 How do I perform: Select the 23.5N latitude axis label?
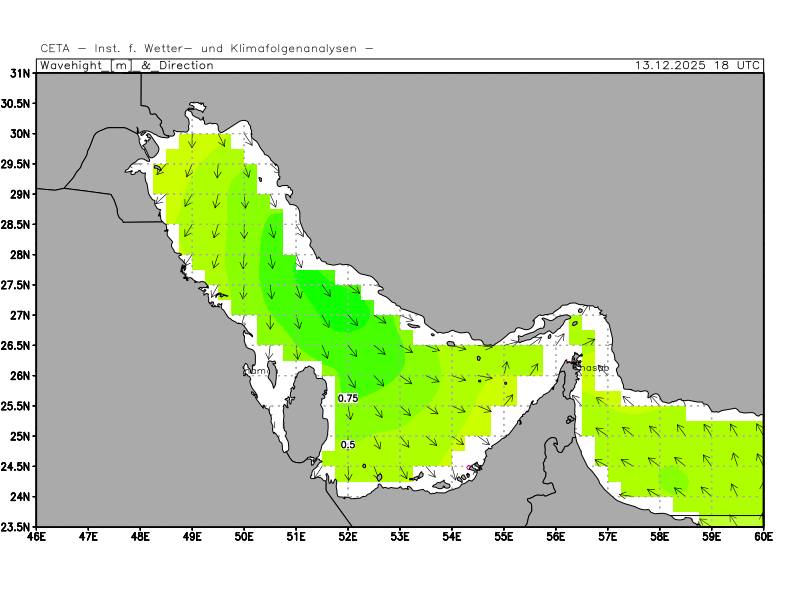point(15,527)
